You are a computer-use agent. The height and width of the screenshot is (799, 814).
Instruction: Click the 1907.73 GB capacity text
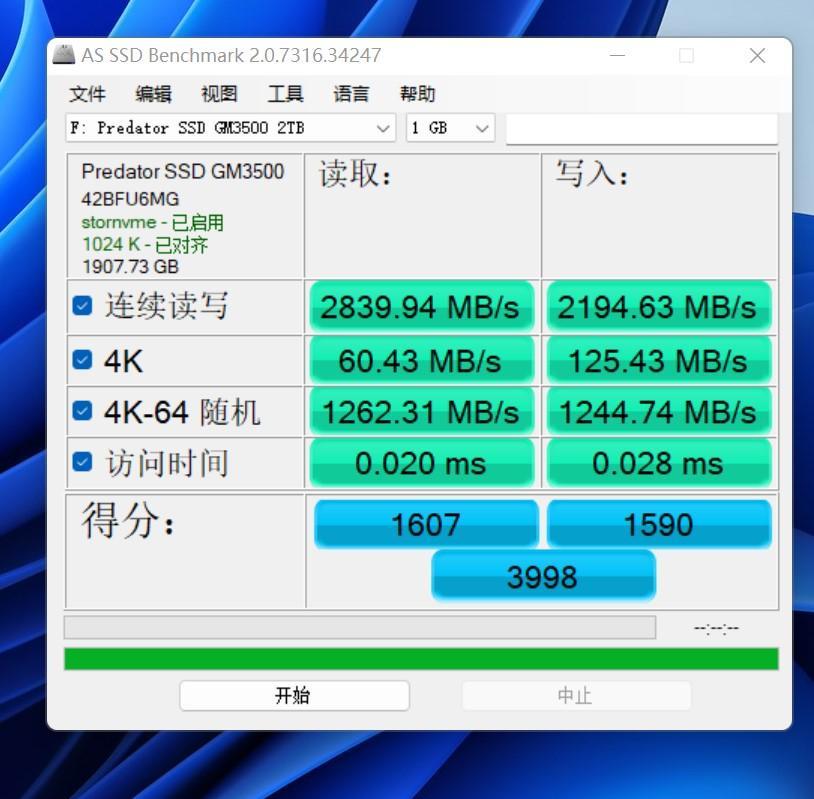(x=130, y=267)
